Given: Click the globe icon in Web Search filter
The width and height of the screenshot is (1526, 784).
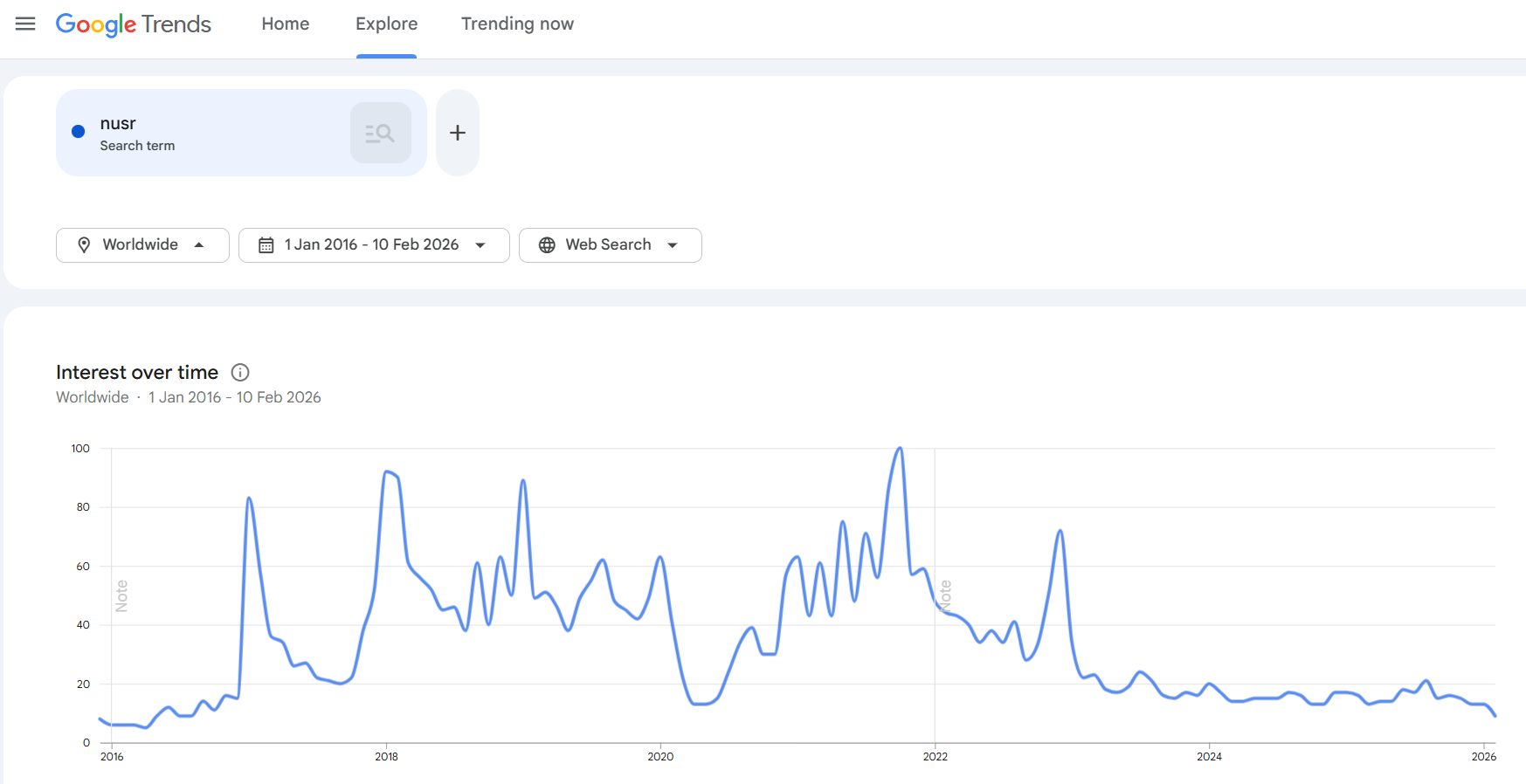Looking at the screenshot, I should (547, 245).
